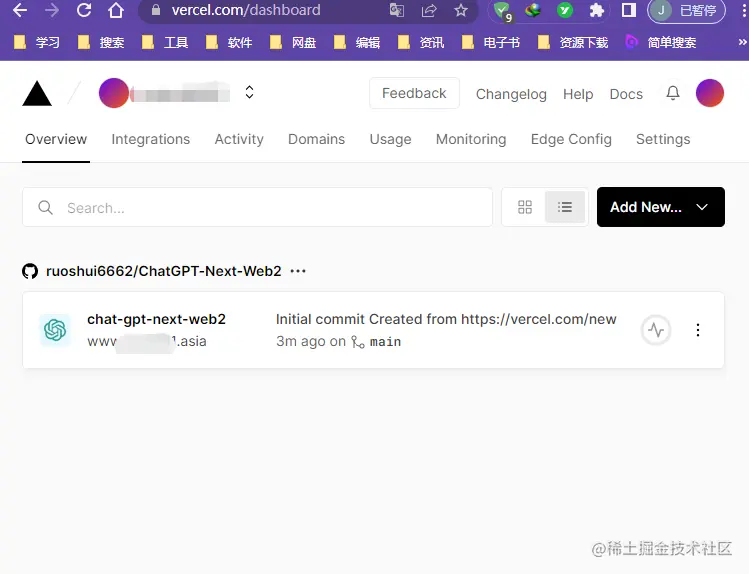Expand the bookmarks bar overflow chevron

(742, 42)
